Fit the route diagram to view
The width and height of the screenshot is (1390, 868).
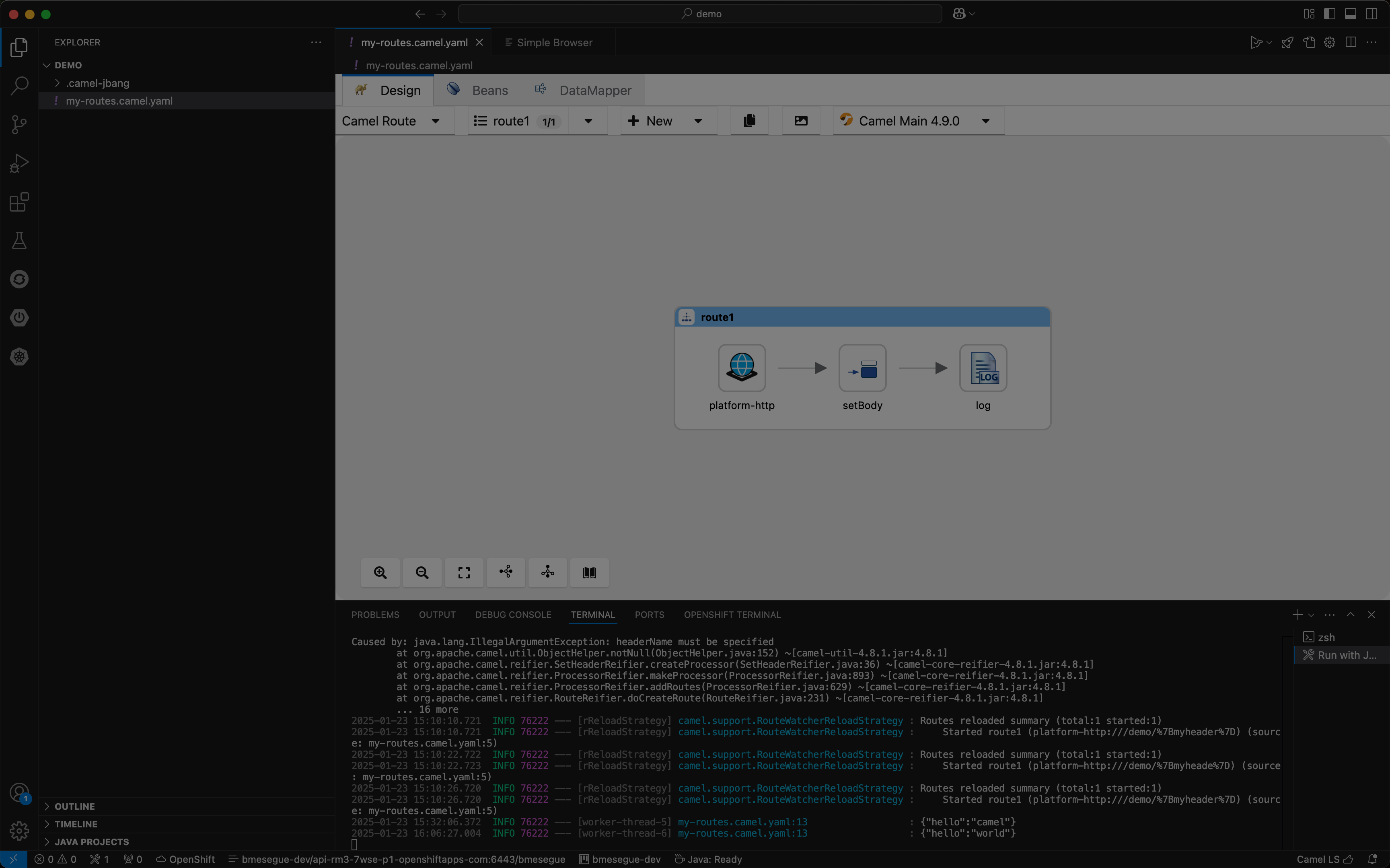tap(463, 572)
